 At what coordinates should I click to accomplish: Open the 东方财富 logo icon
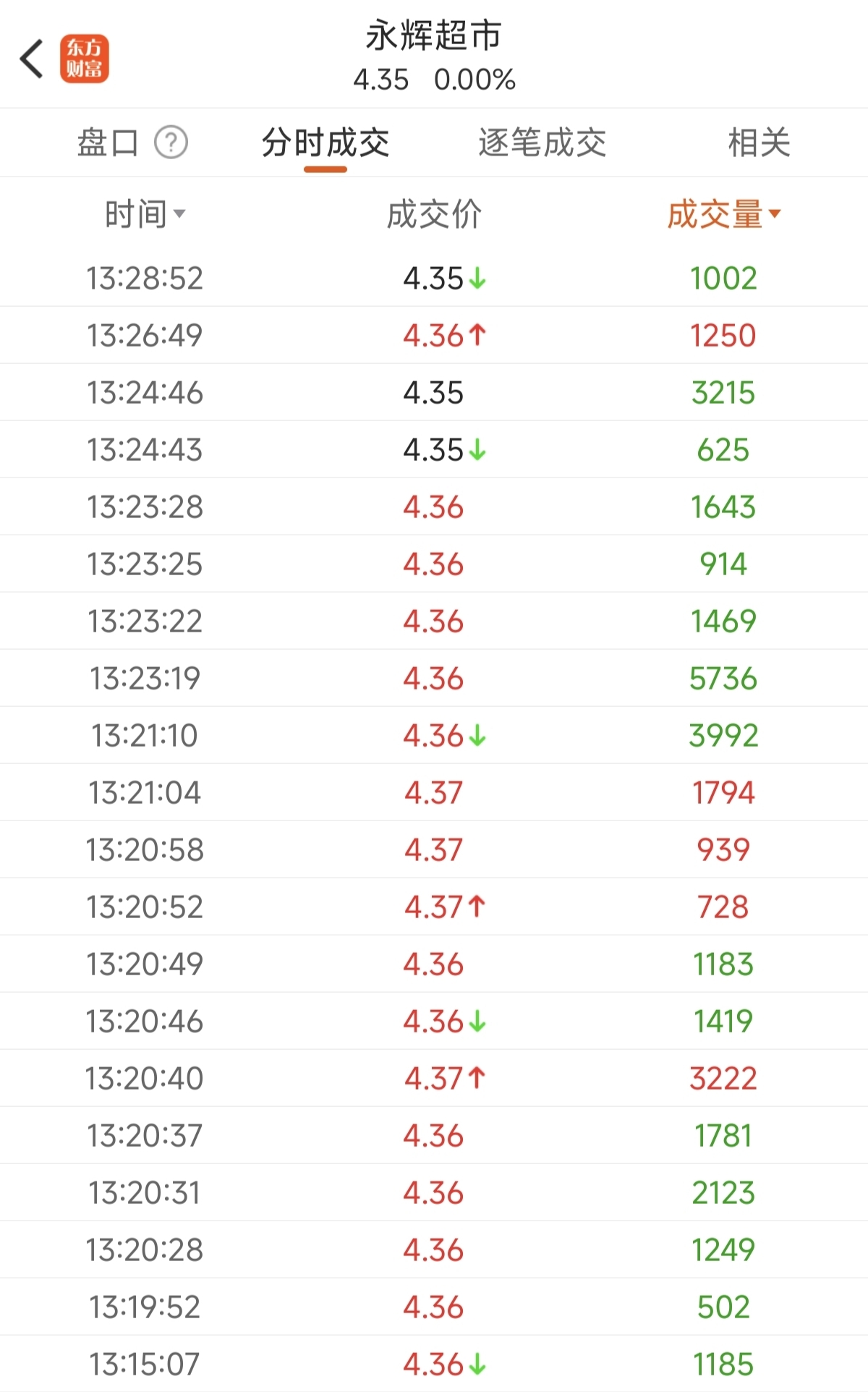[x=84, y=59]
